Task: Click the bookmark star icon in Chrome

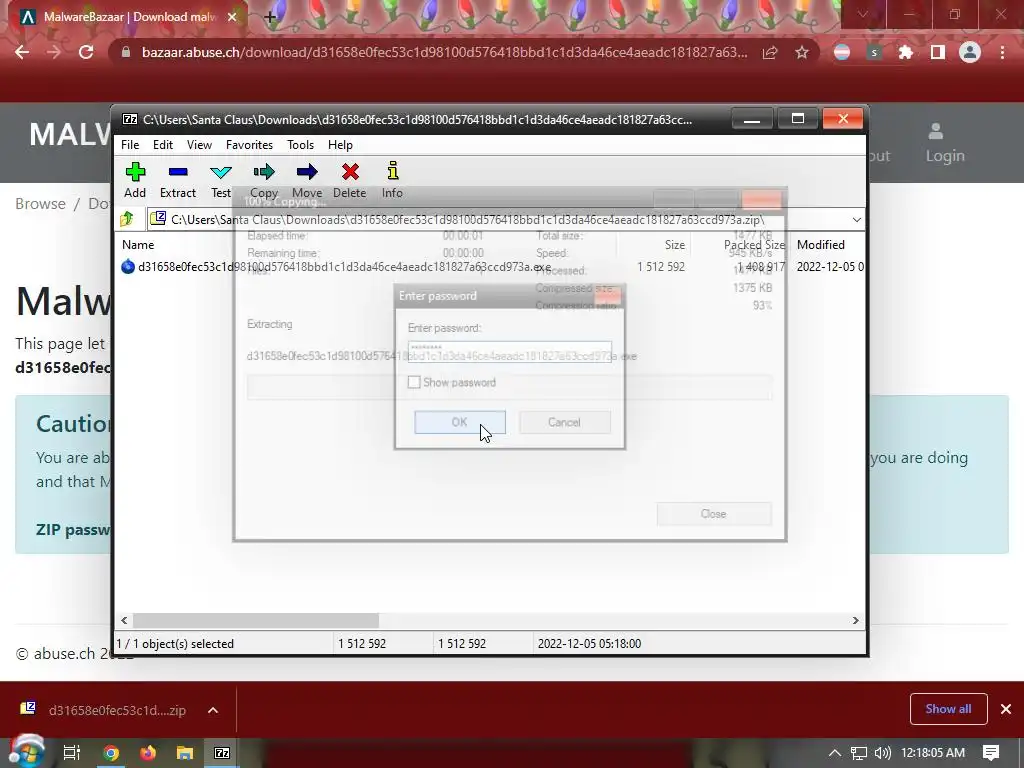Action: coord(802,52)
